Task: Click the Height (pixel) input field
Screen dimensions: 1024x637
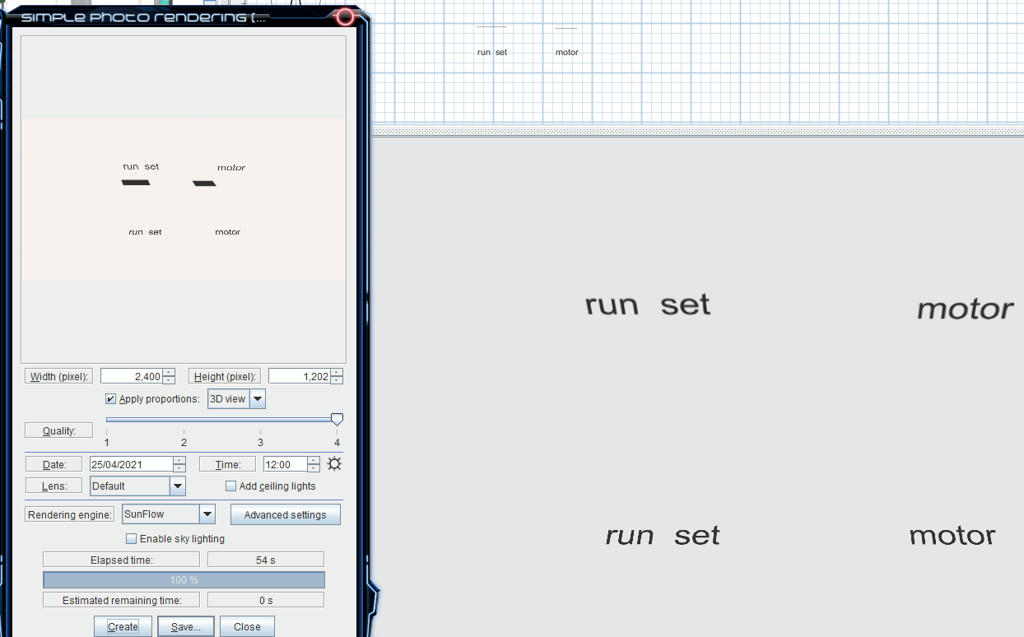Action: tap(299, 376)
